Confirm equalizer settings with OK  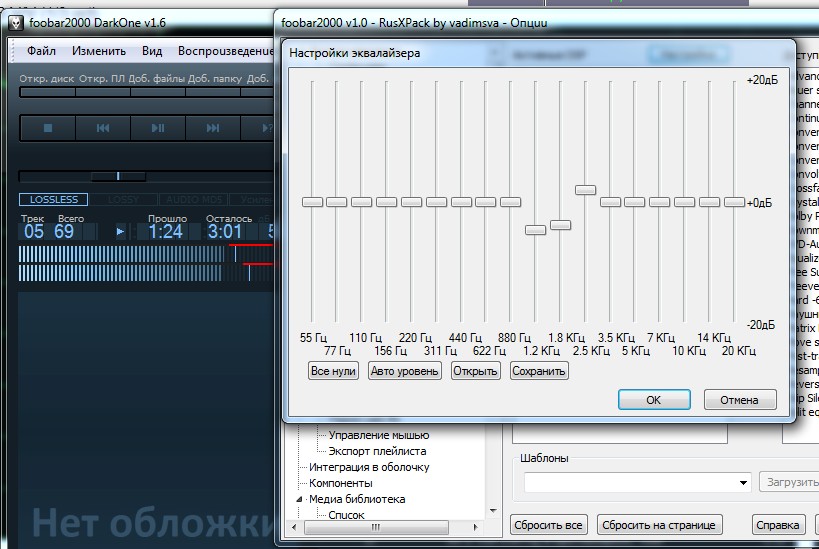(x=654, y=400)
